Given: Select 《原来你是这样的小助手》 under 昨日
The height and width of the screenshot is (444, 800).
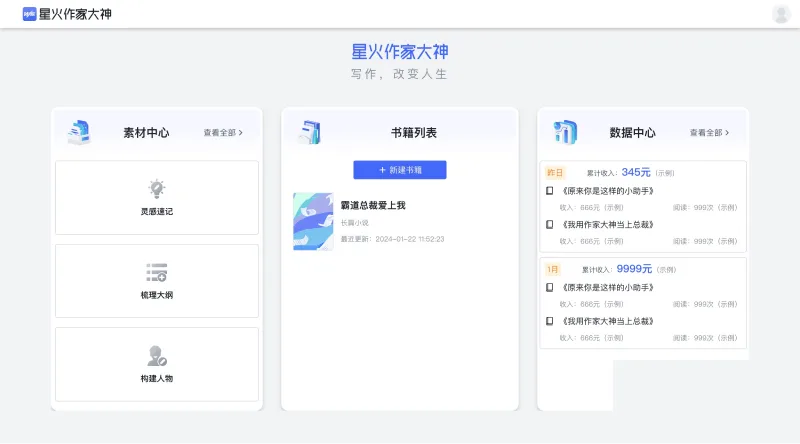Looking at the screenshot, I should (608, 191).
